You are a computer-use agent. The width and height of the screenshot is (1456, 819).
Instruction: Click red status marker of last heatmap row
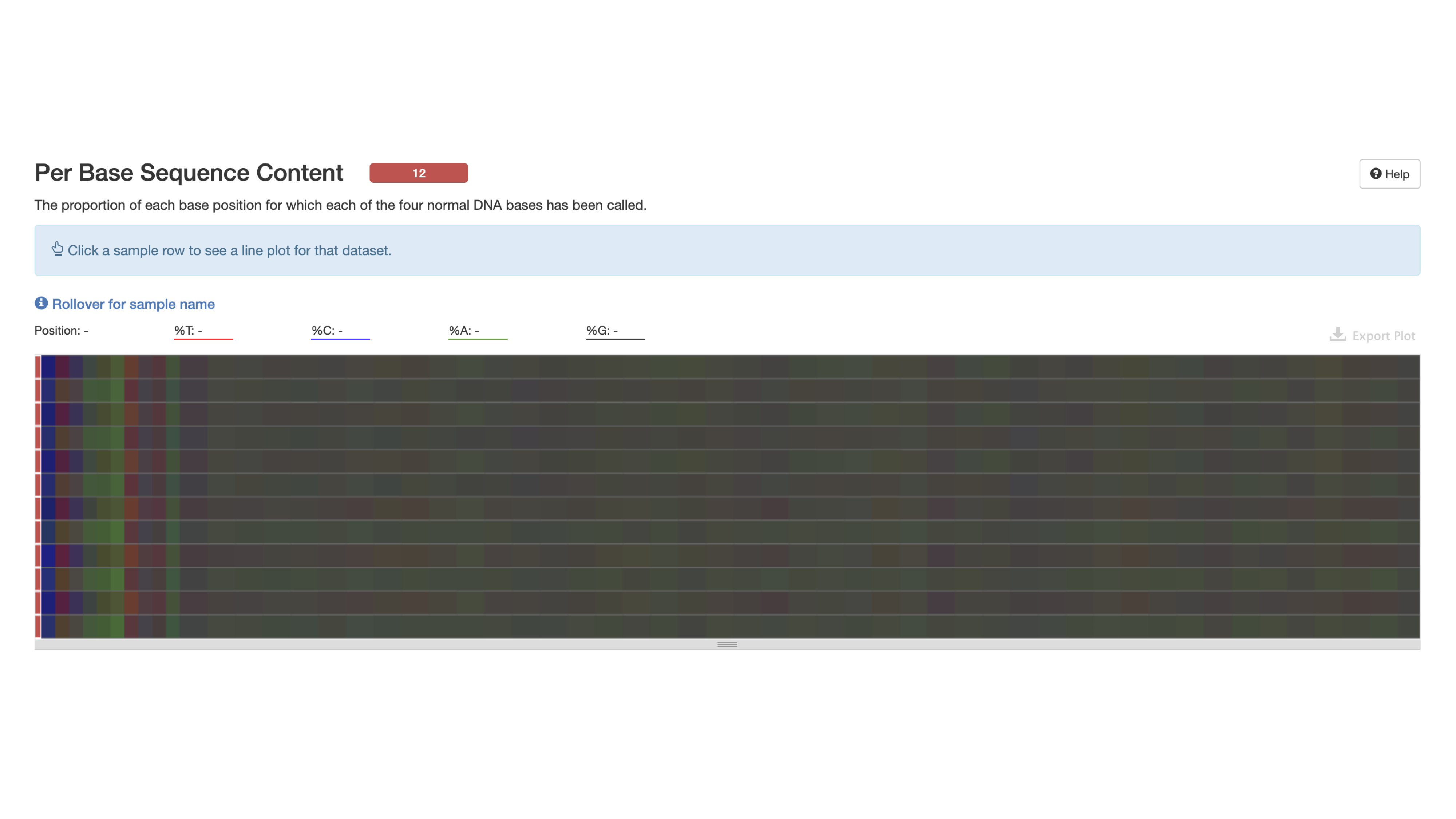[38, 626]
